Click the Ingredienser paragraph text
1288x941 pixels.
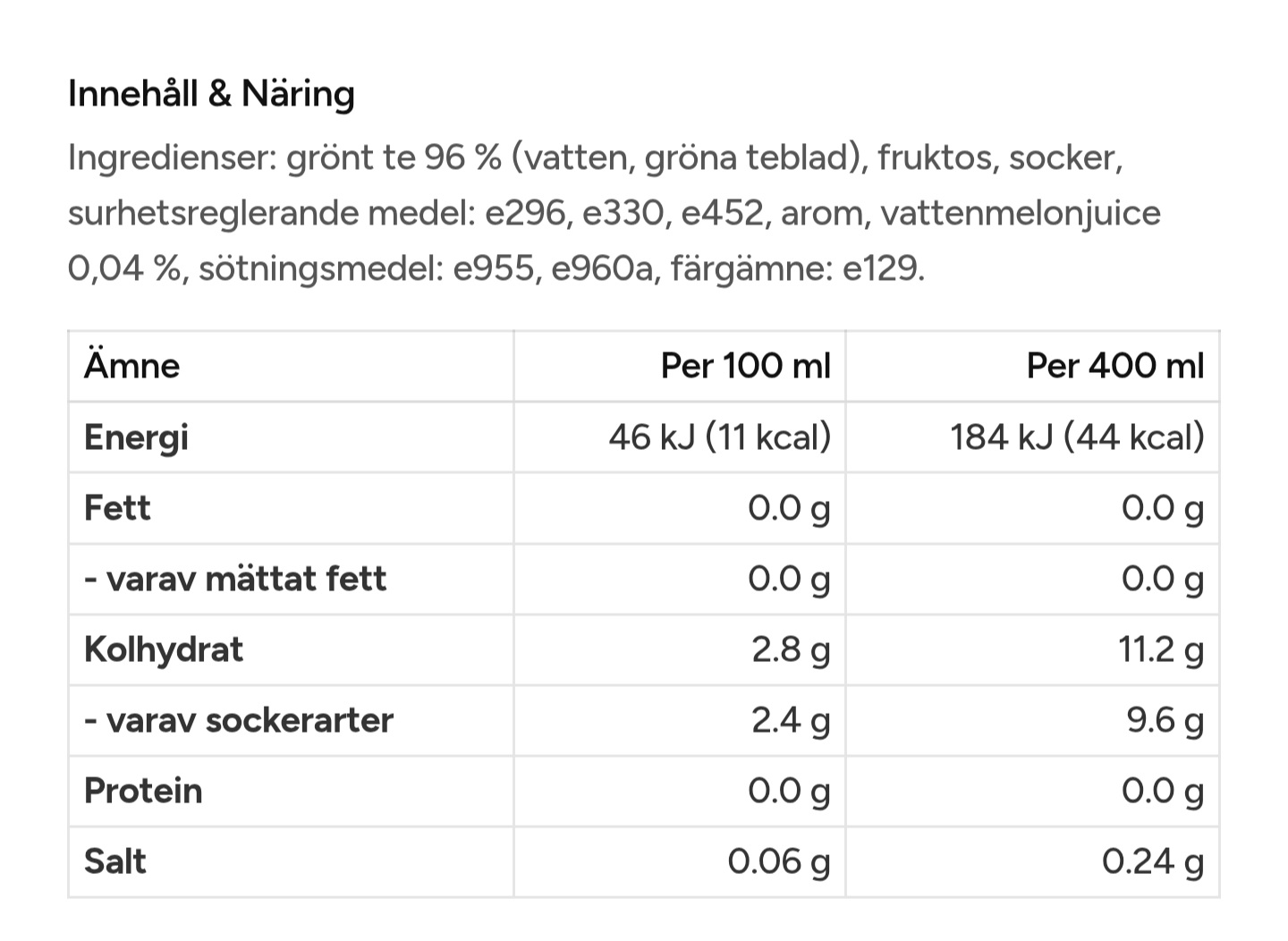pos(614,213)
